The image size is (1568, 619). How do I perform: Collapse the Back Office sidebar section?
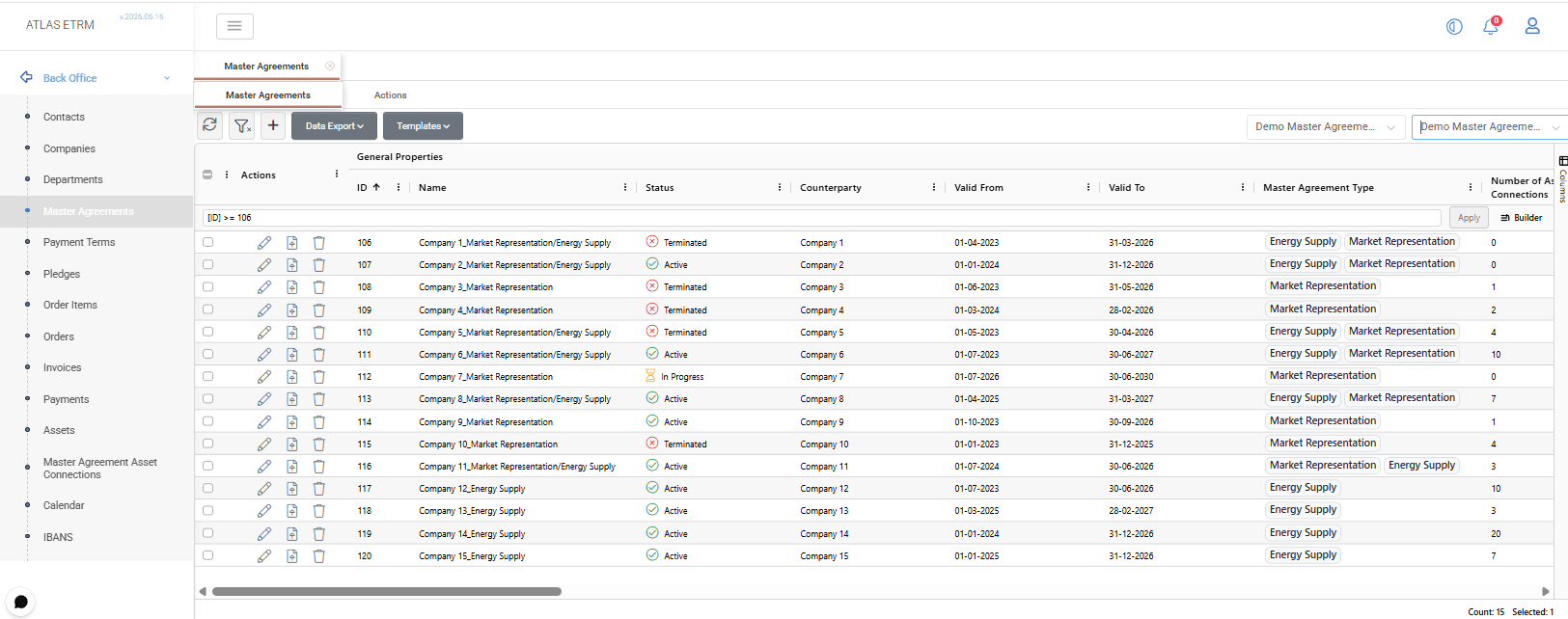click(x=167, y=78)
